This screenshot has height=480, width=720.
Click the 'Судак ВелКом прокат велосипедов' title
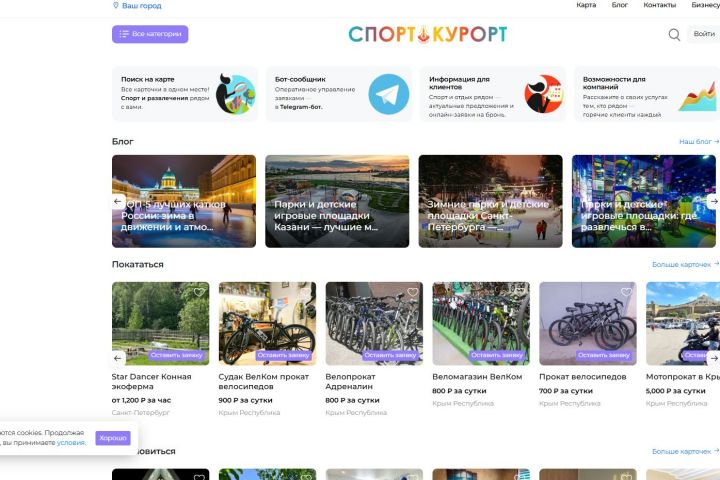click(x=264, y=382)
